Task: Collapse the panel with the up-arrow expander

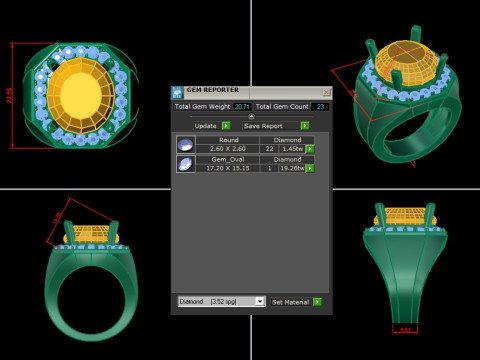Action: pos(252,116)
